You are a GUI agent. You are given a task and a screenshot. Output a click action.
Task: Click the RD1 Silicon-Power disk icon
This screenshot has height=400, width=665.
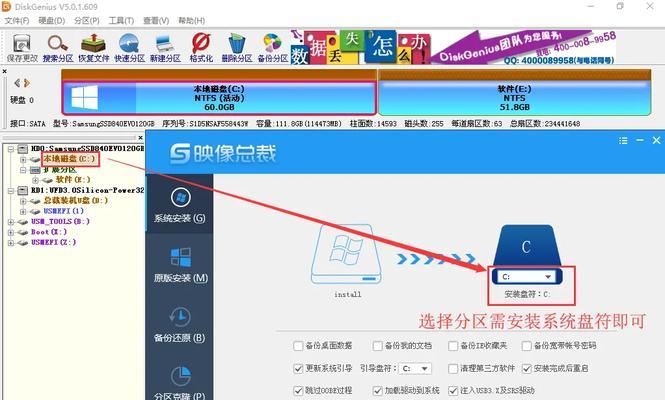coord(22,190)
